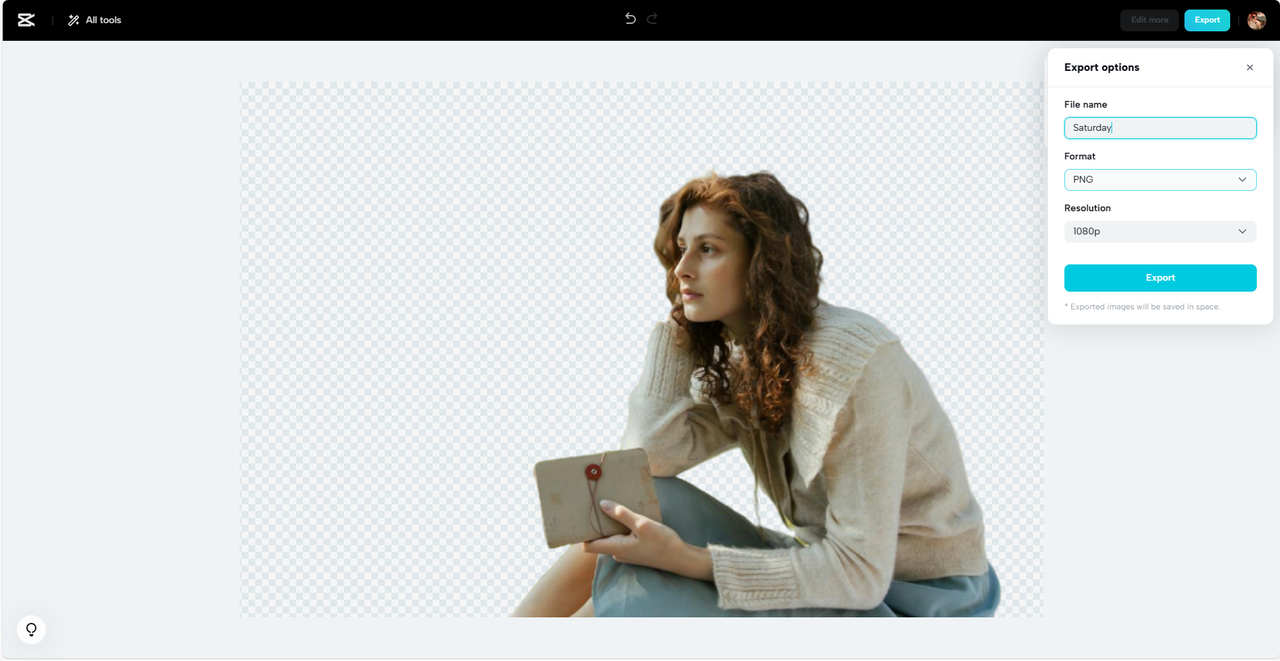1280x661 pixels.
Task: Open the user profile avatar
Action: pyautogui.click(x=1256, y=20)
